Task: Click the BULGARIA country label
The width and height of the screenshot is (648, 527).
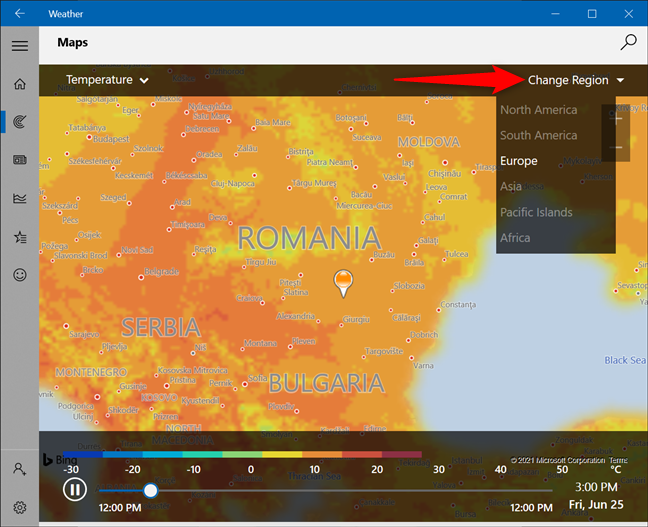Action: click(x=326, y=383)
